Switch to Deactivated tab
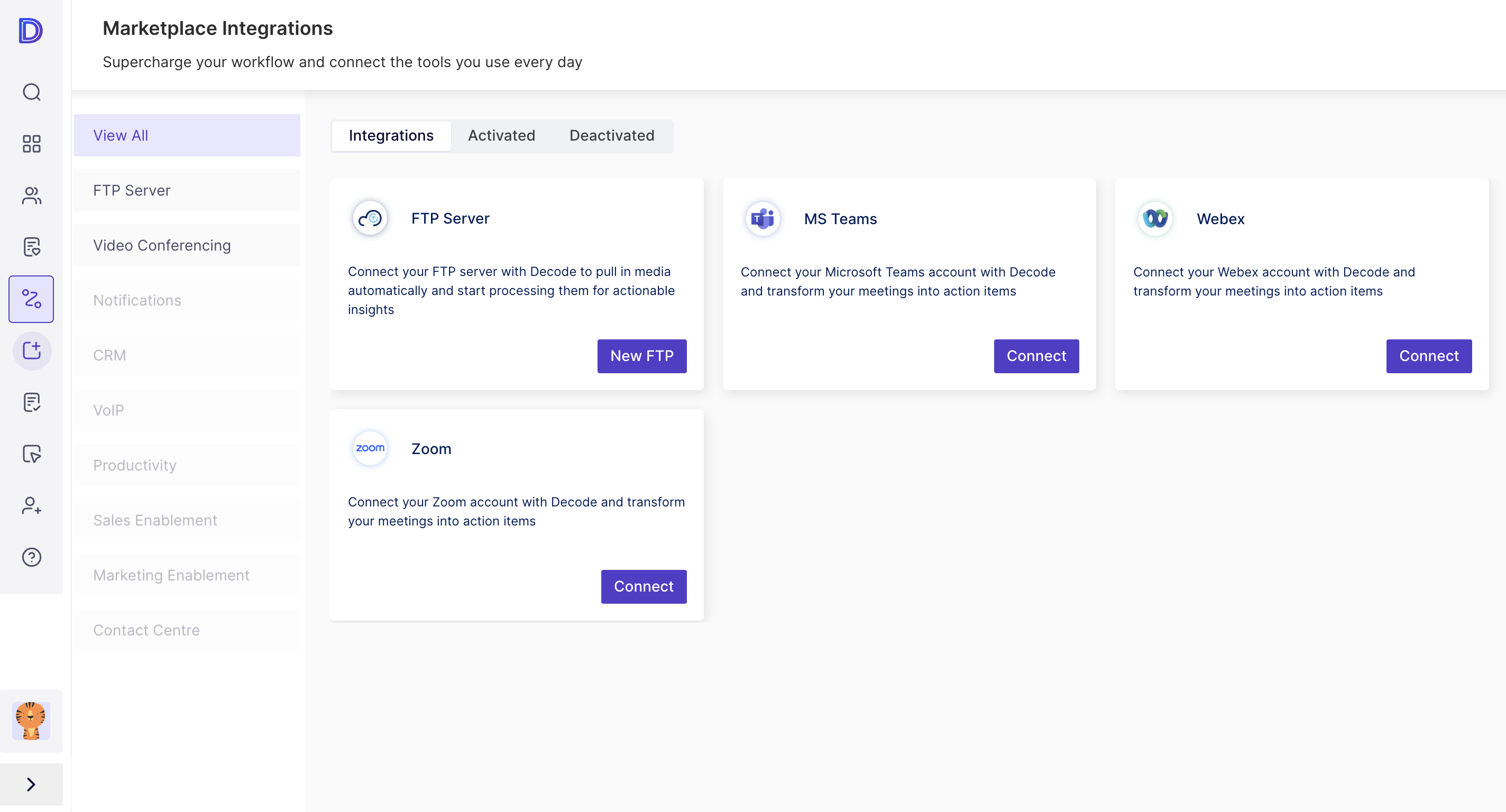 [611, 136]
